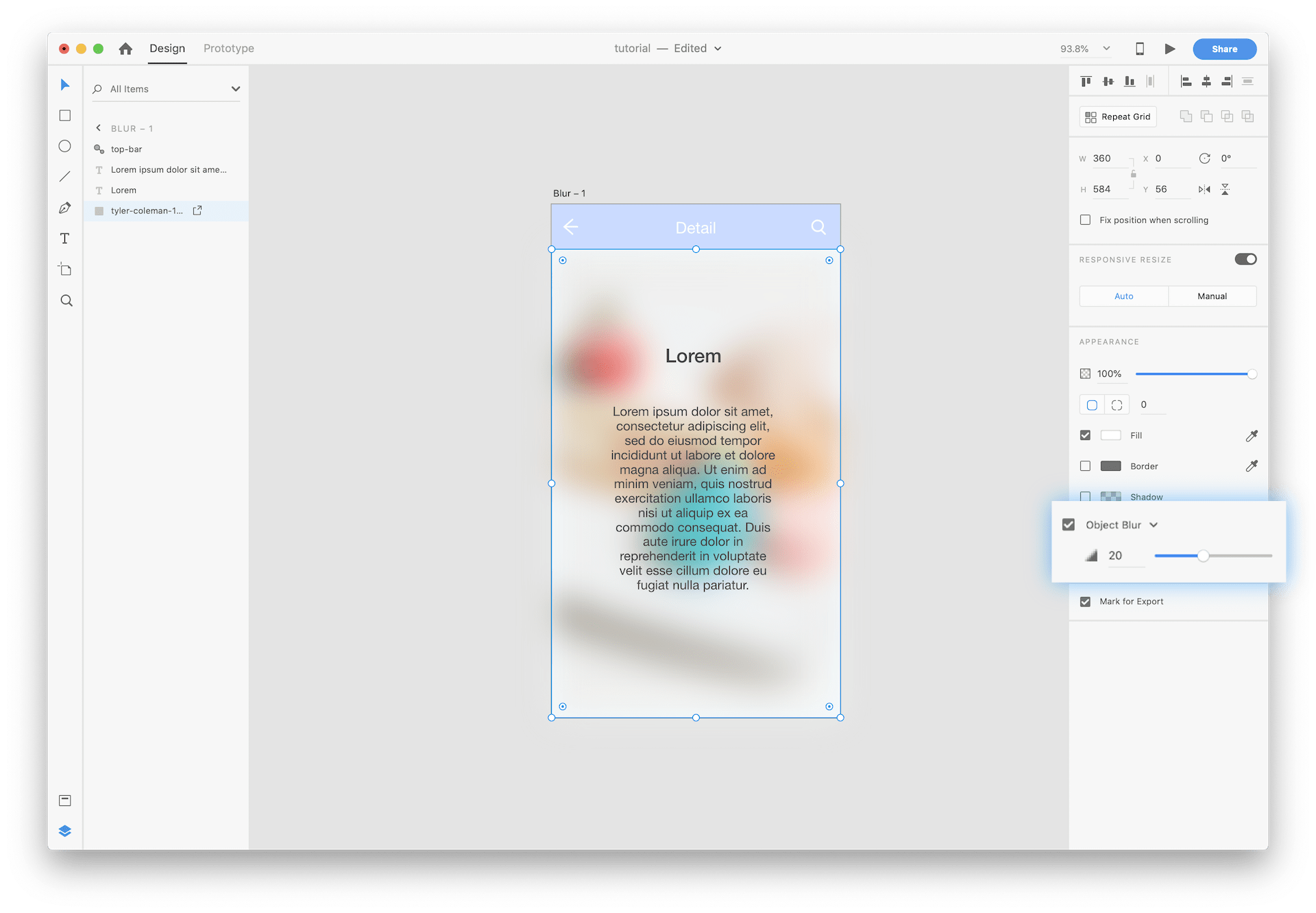1316x913 pixels.
Task: Switch to the Prototype tab
Action: tap(229, 49)
